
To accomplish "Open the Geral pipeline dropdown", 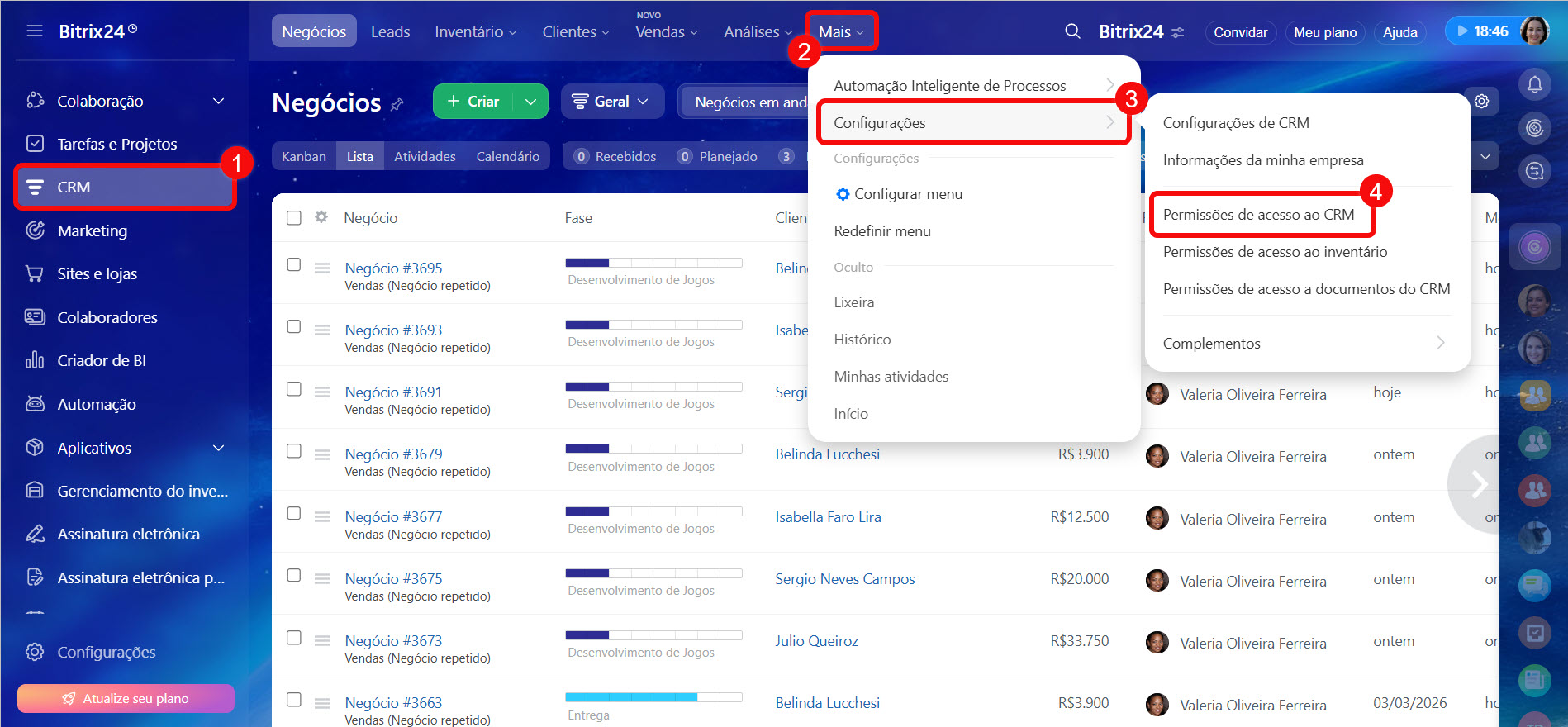I will tap(612, 102).
